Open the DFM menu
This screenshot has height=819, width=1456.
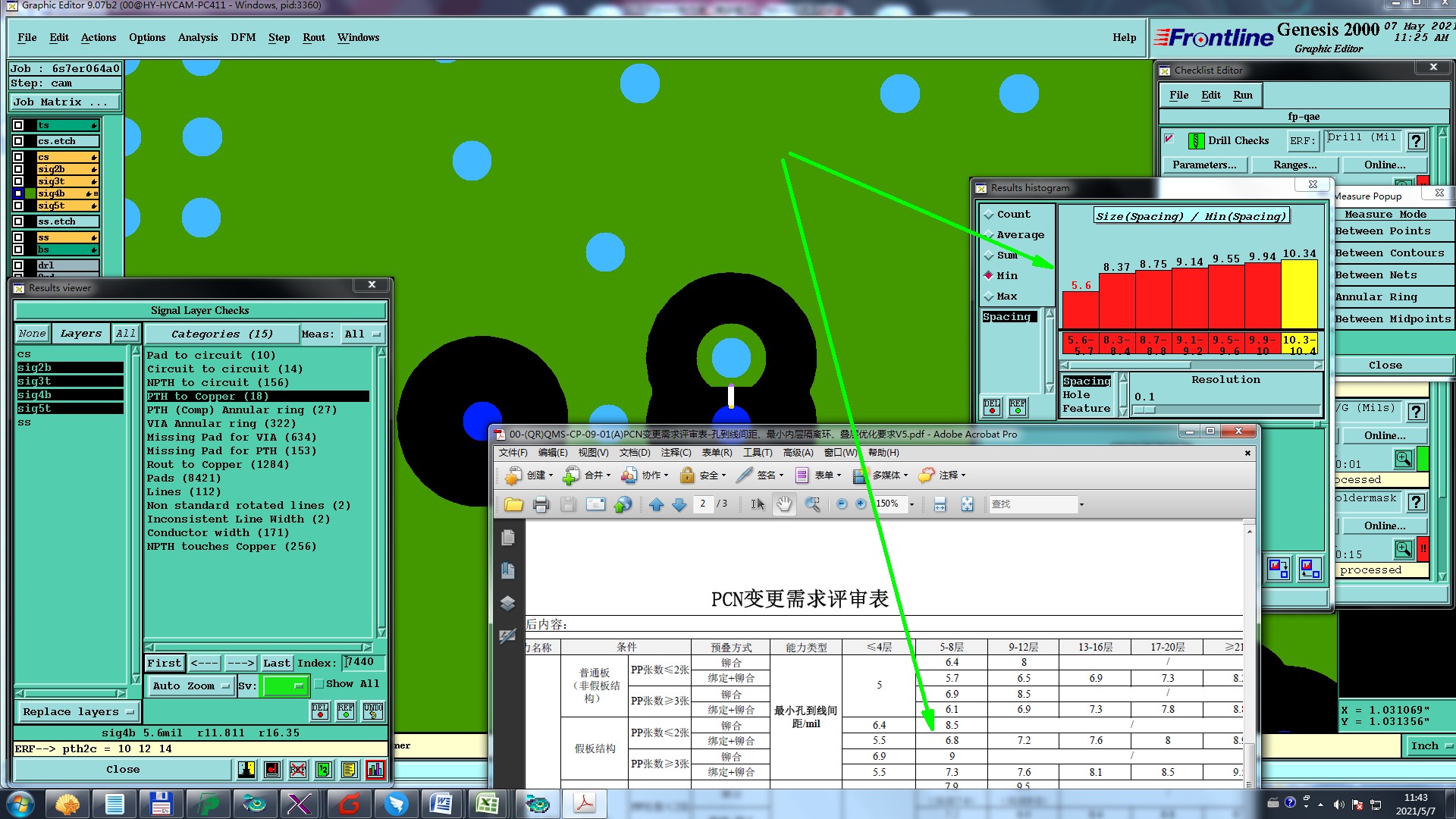pyautogui.click(x=243, y=37)
